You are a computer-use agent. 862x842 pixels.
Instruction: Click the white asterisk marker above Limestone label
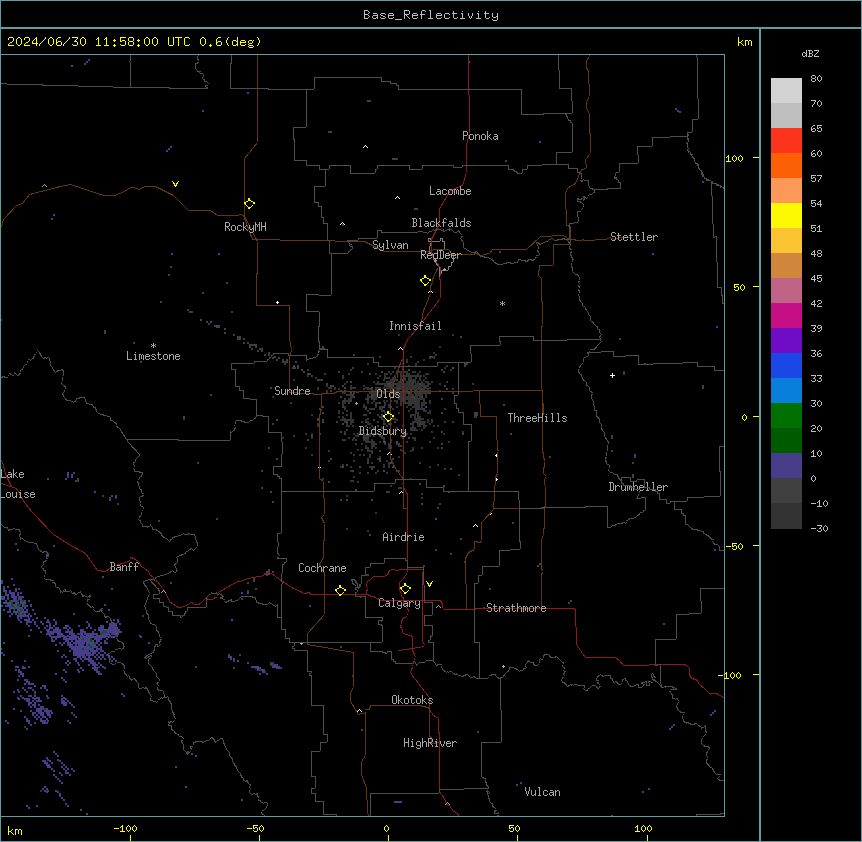coord(153,345)
